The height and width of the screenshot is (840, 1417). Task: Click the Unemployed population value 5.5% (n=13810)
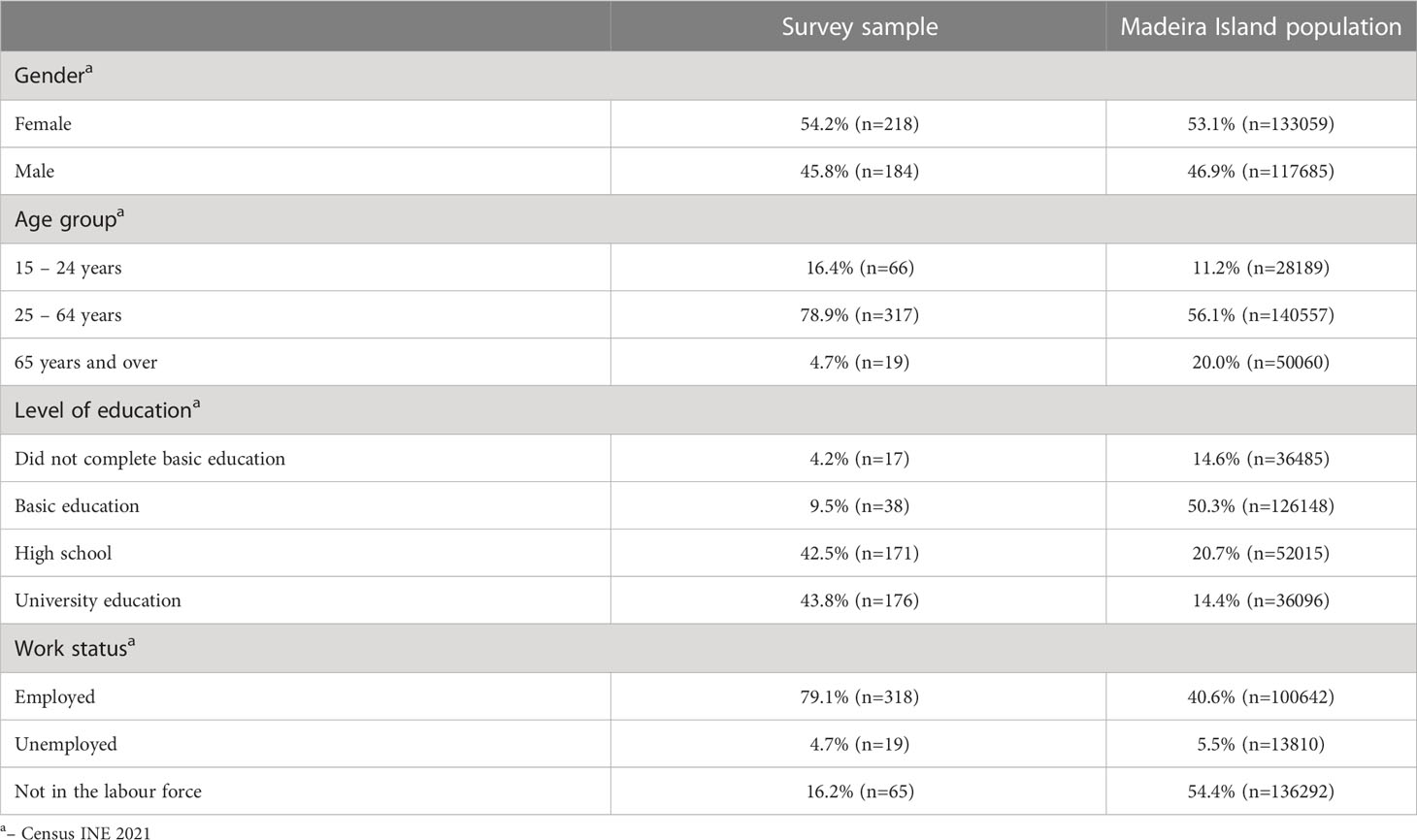(x=1261, y=744)
